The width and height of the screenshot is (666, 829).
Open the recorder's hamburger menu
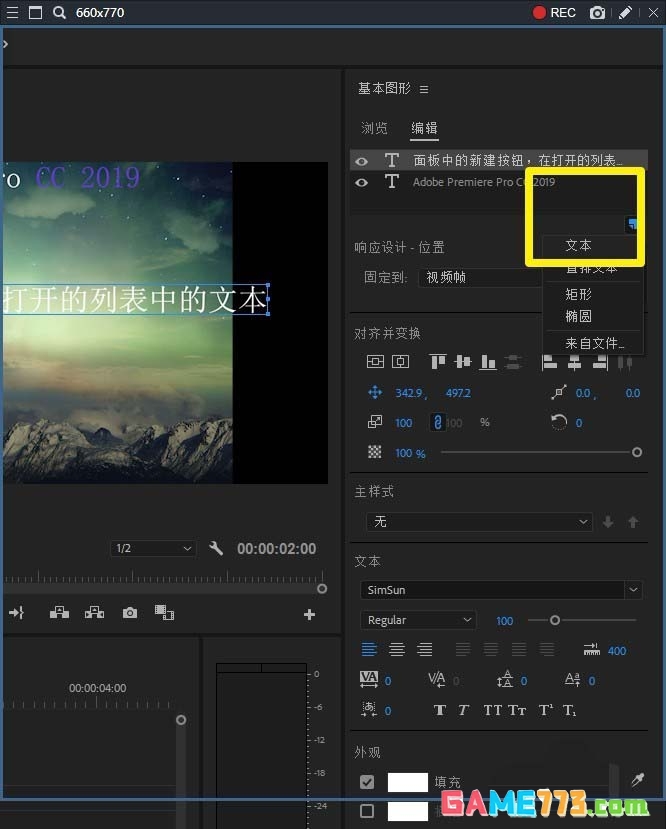[12, 13]
